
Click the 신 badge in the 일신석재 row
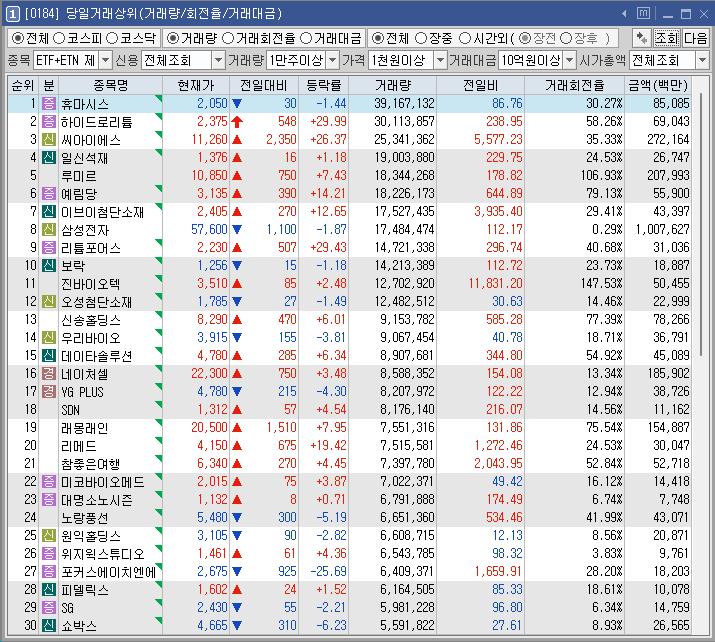point(49,157)
